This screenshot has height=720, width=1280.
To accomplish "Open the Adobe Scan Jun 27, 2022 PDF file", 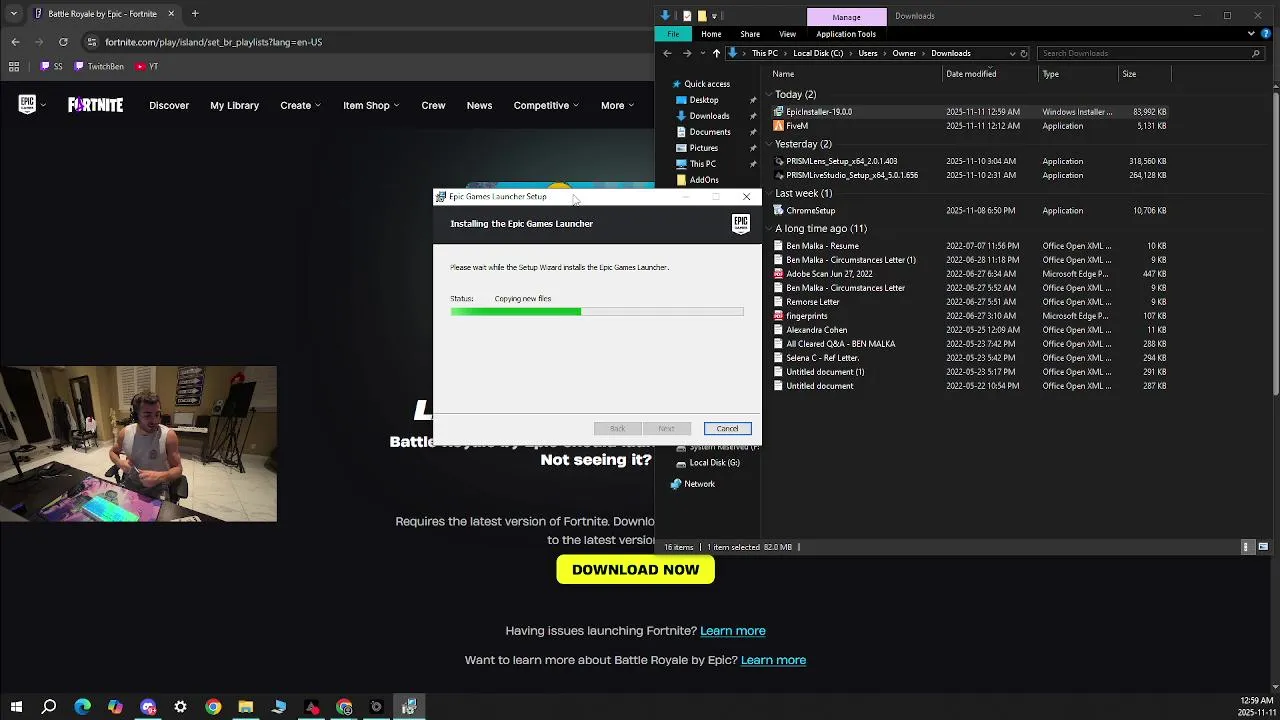I will [829, 274].
